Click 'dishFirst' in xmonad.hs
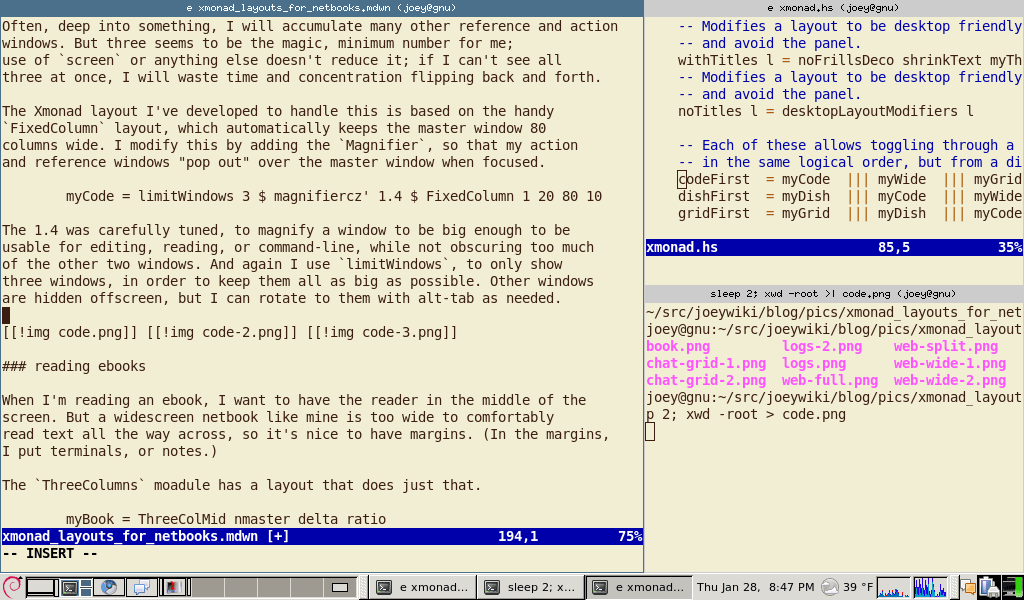Viewport: 1024px width, 600px height. tap(714, 197)
